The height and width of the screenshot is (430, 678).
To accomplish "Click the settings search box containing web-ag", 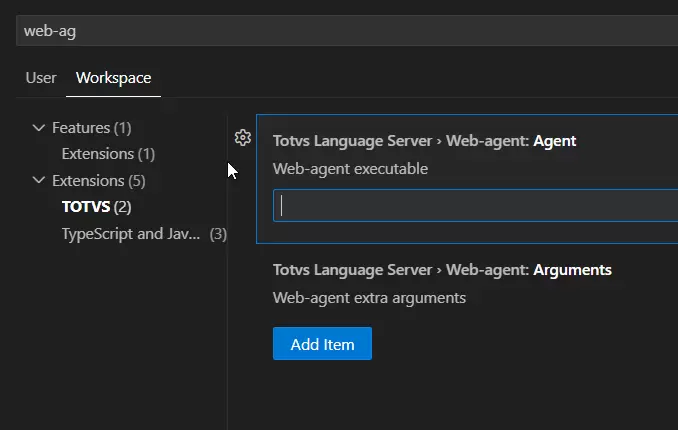I will click(x=340, y=31).
